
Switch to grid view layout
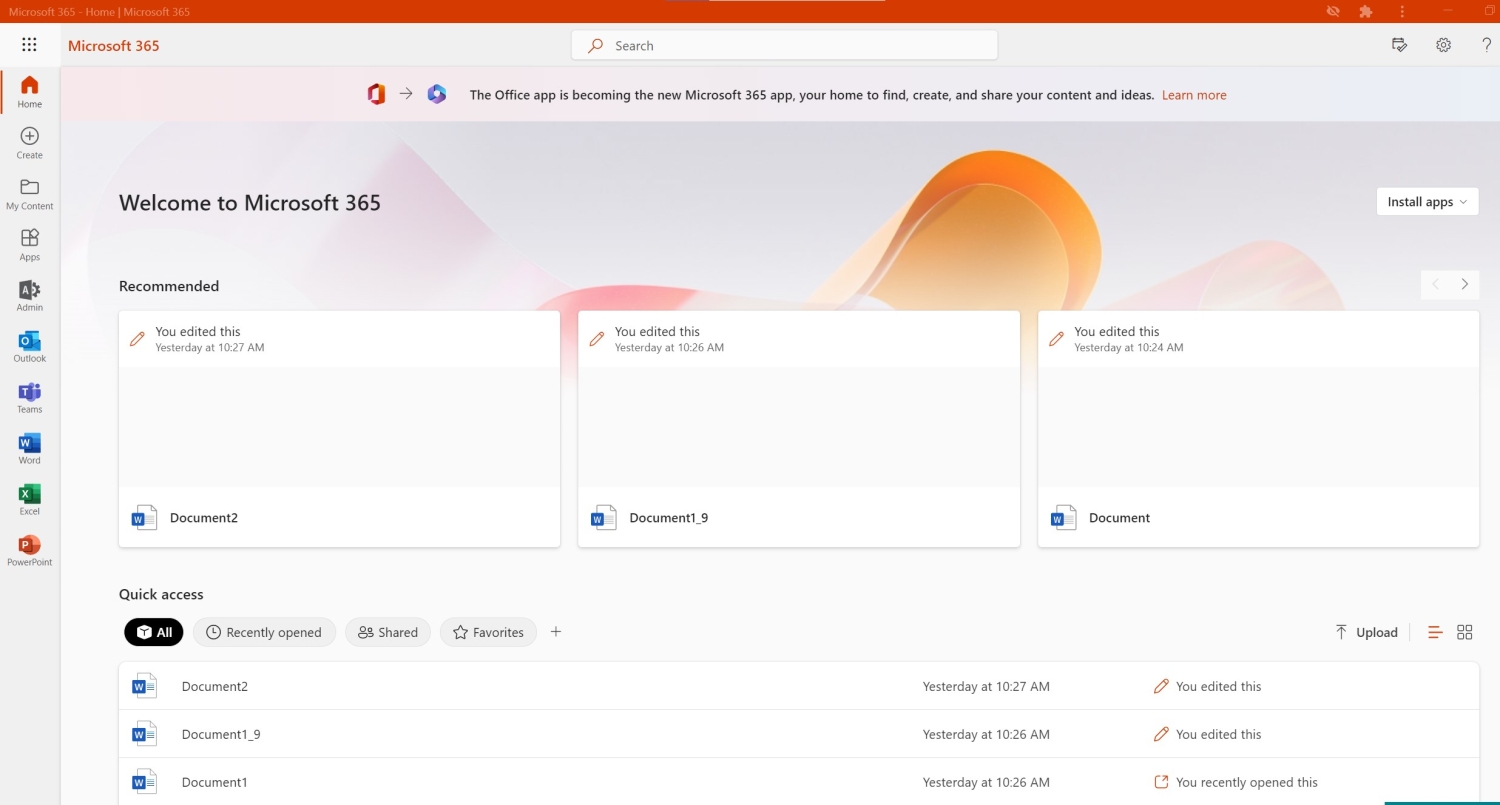pyautogui.click(x=1465, y=632)
